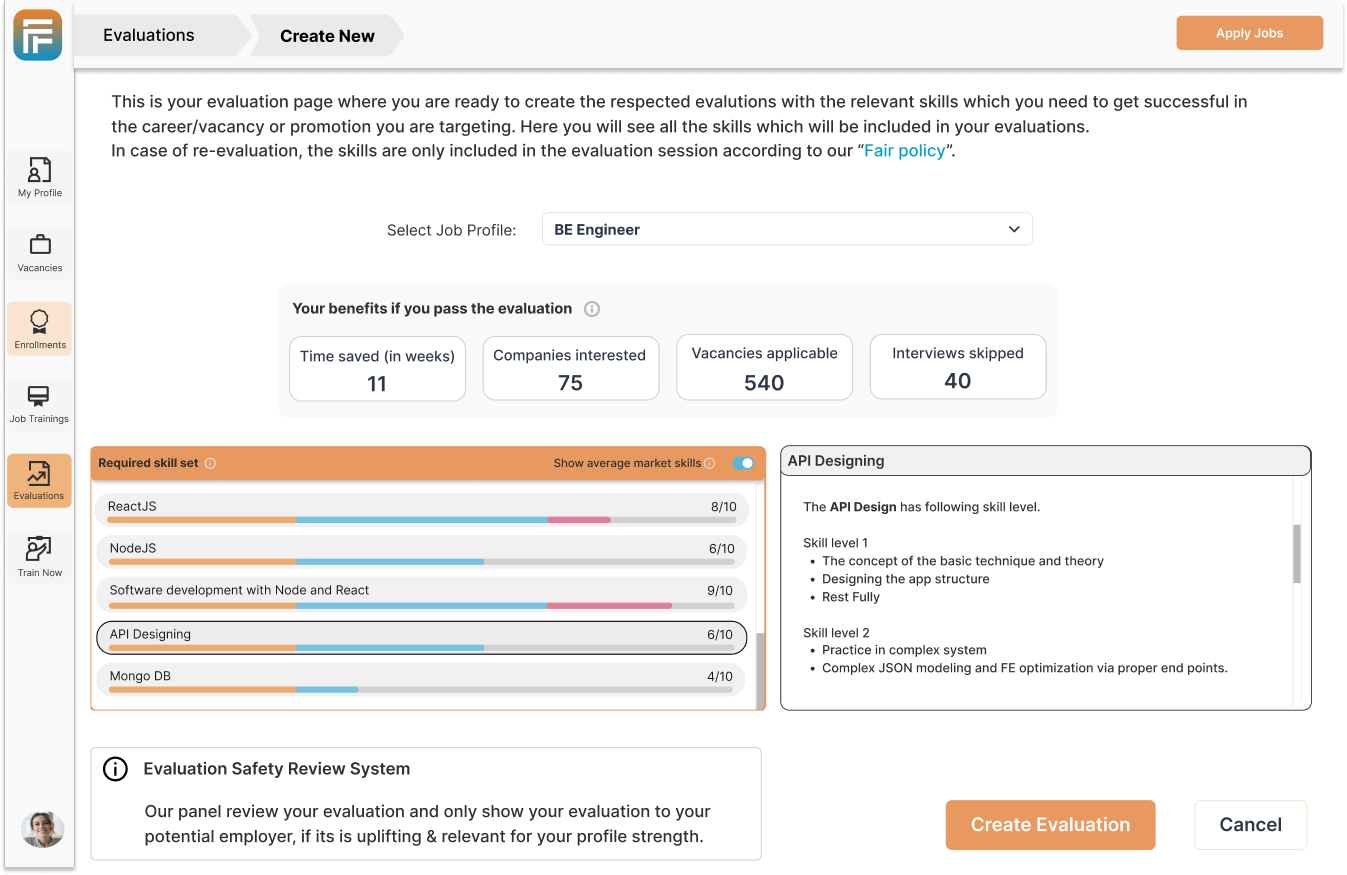Viewport: 1347px width, 875px height.
Task: Click the info icon next to Required skill set
Action: [210, 464]
